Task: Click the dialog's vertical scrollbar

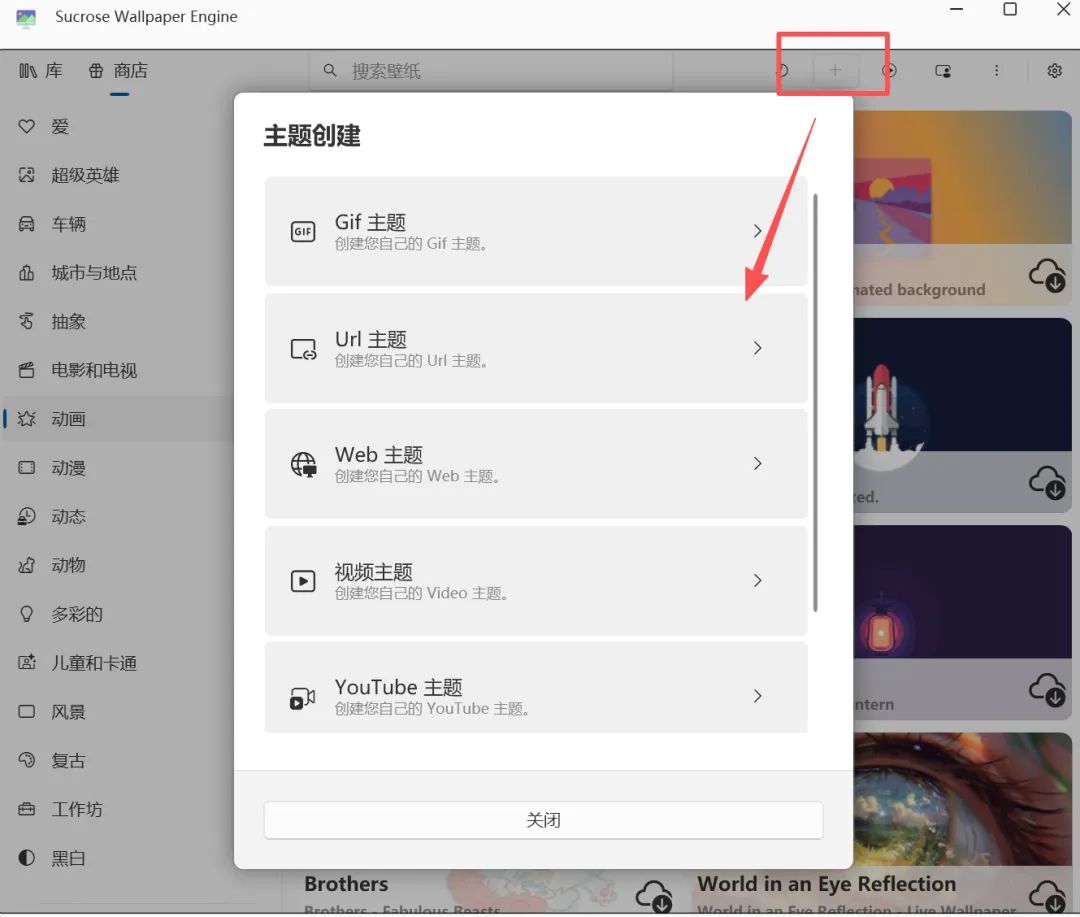Action: pos(816,403)
